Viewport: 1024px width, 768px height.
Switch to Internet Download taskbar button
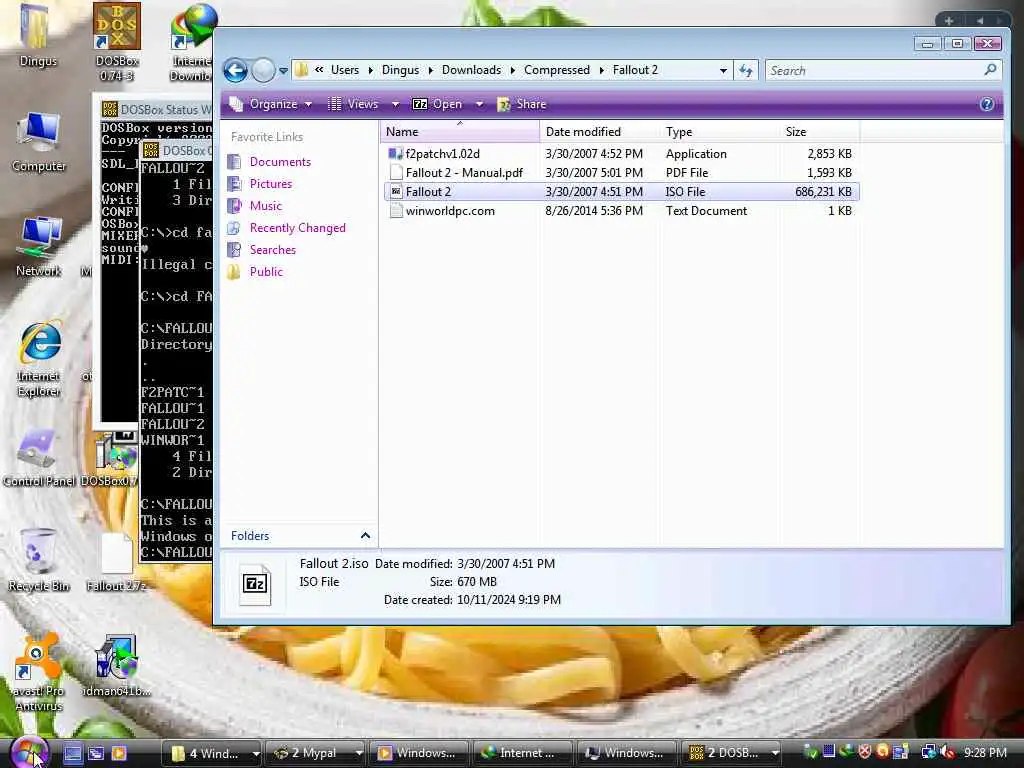coord(524,753)
